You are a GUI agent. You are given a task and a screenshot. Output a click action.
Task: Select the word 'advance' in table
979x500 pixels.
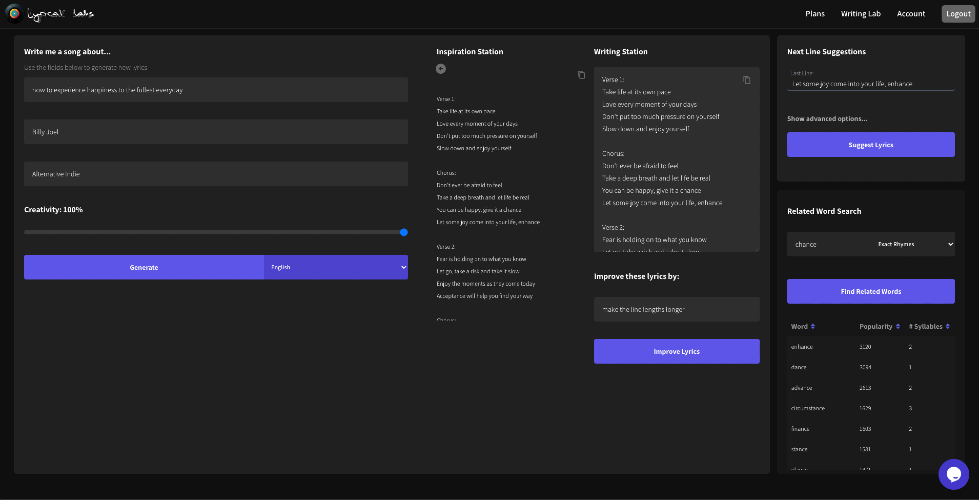[x=801, y=388]
